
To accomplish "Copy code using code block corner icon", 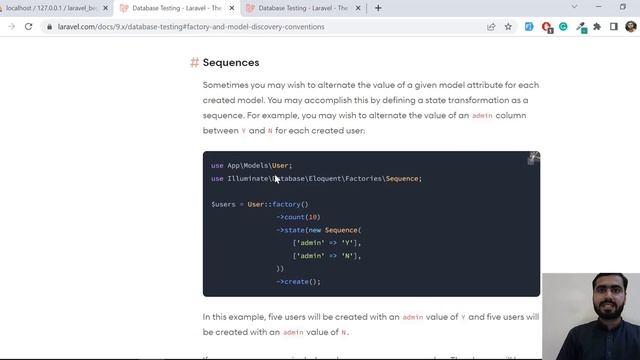I will click(x=533, y=158).
